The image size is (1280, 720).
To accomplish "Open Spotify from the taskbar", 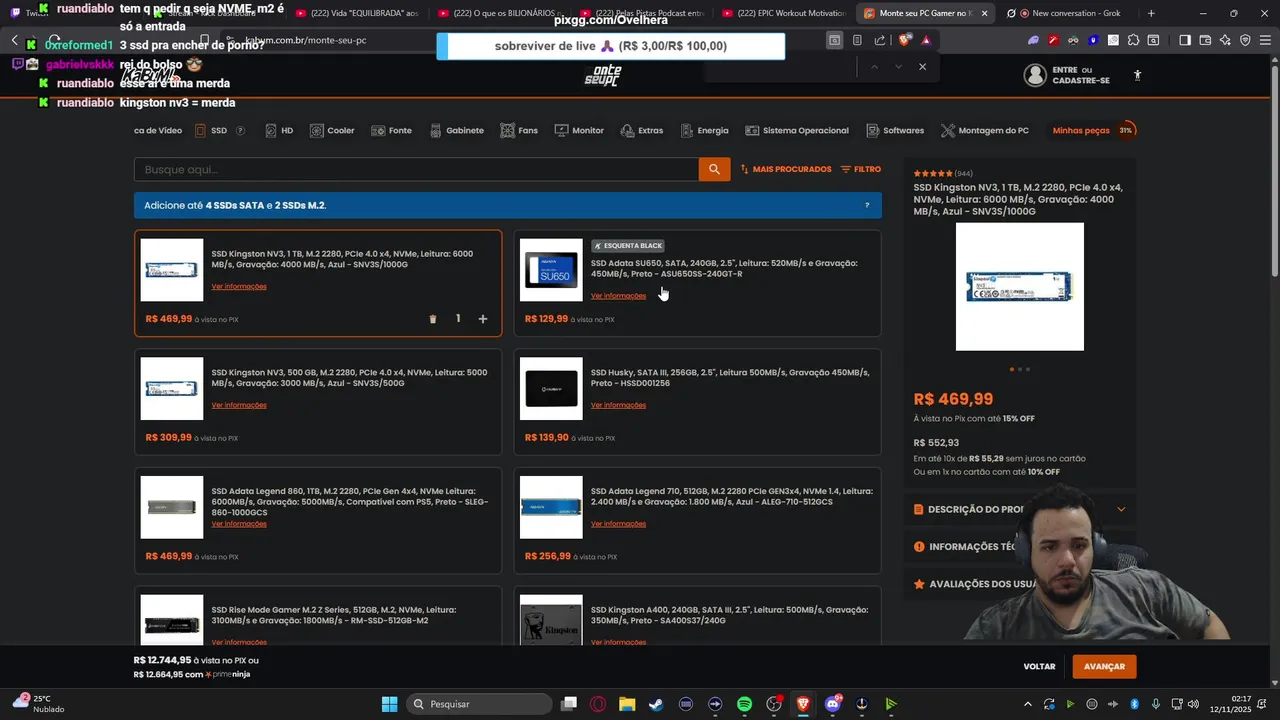I will (x=744, y=704).
